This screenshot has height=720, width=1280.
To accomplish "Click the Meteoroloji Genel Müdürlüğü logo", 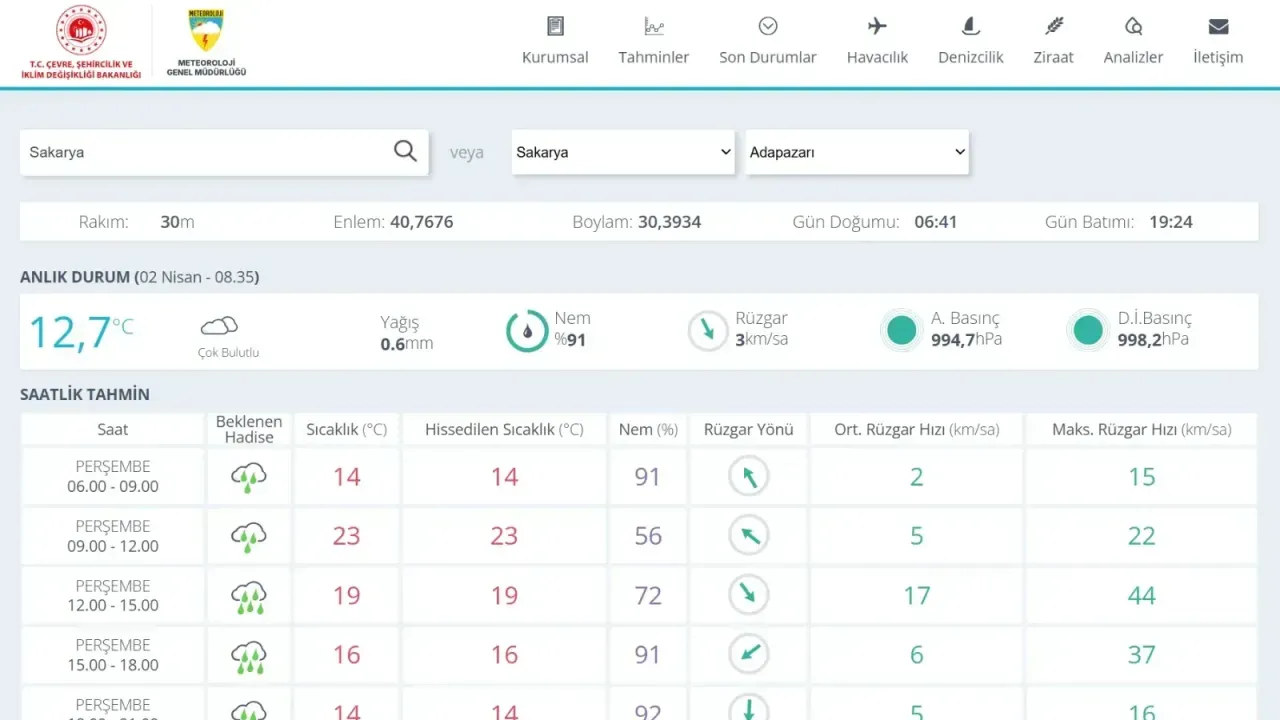I will [206, 42].
